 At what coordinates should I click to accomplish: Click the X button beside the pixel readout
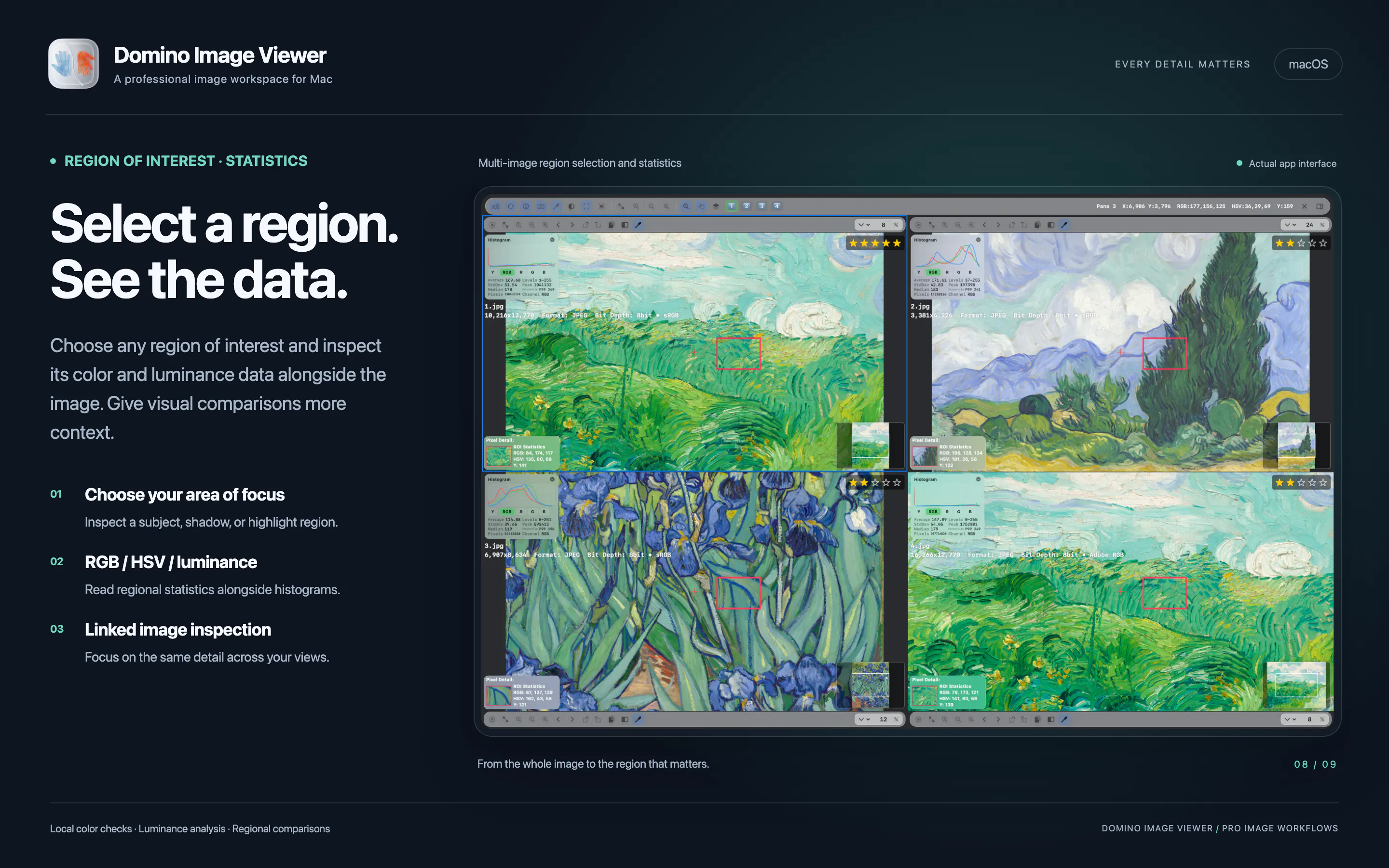coord(1305,206)
